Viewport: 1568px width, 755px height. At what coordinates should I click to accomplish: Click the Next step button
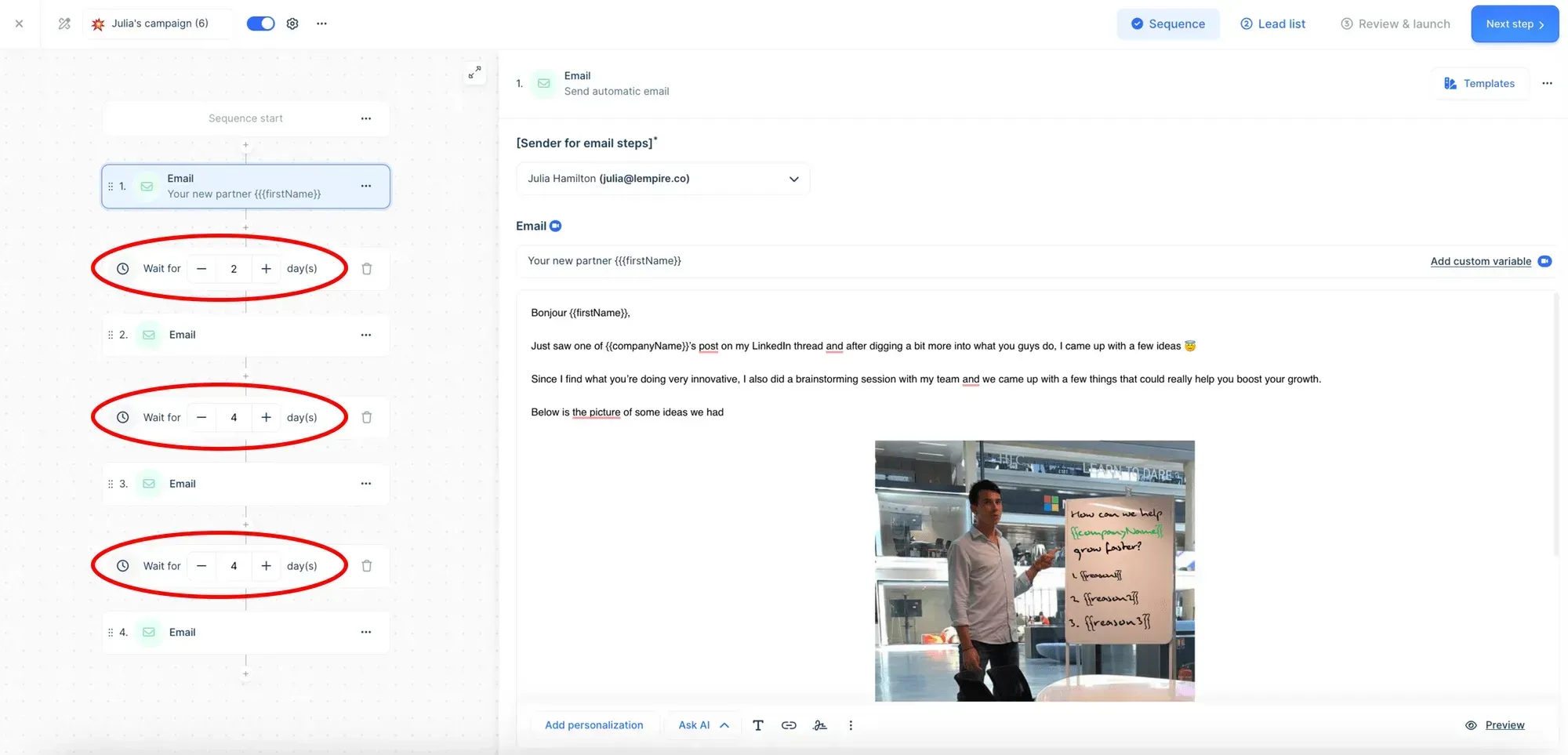(x=1514, y=24)
